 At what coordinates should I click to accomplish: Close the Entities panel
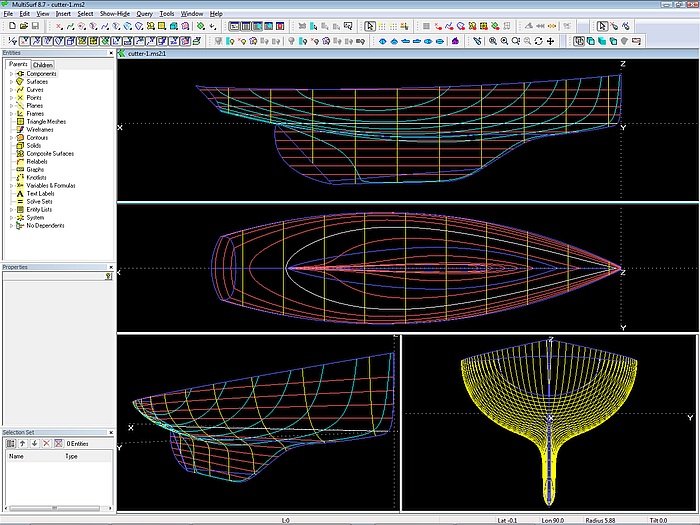(x=110, y=53)
